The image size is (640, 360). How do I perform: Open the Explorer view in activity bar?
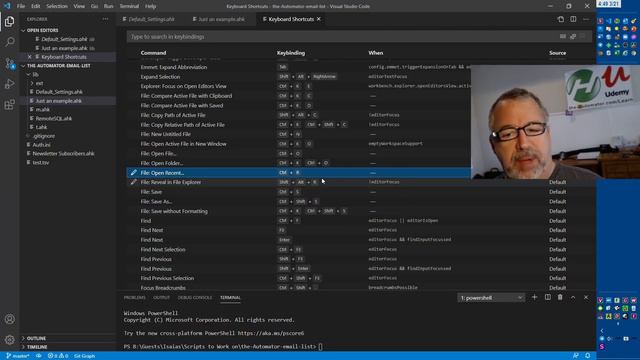pyautogui.click(x=9, y=21)
